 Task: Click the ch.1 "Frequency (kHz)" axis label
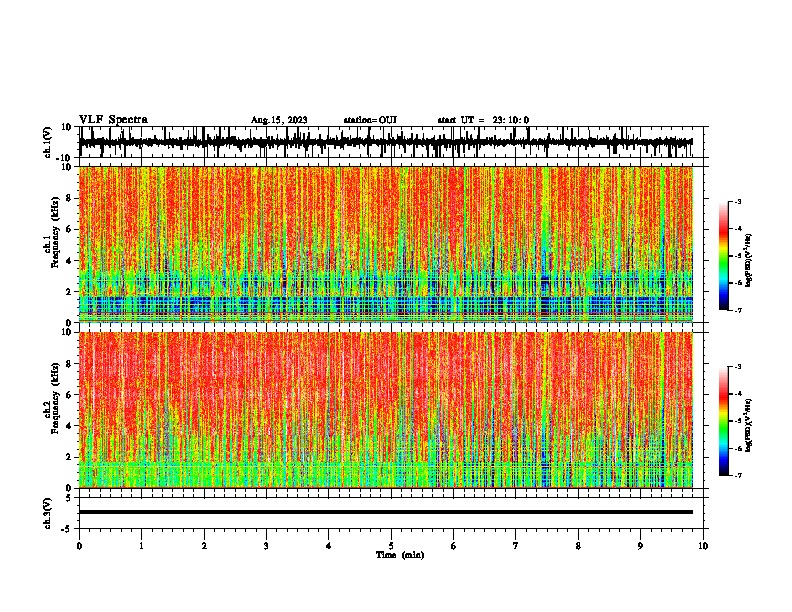(55, 232)
